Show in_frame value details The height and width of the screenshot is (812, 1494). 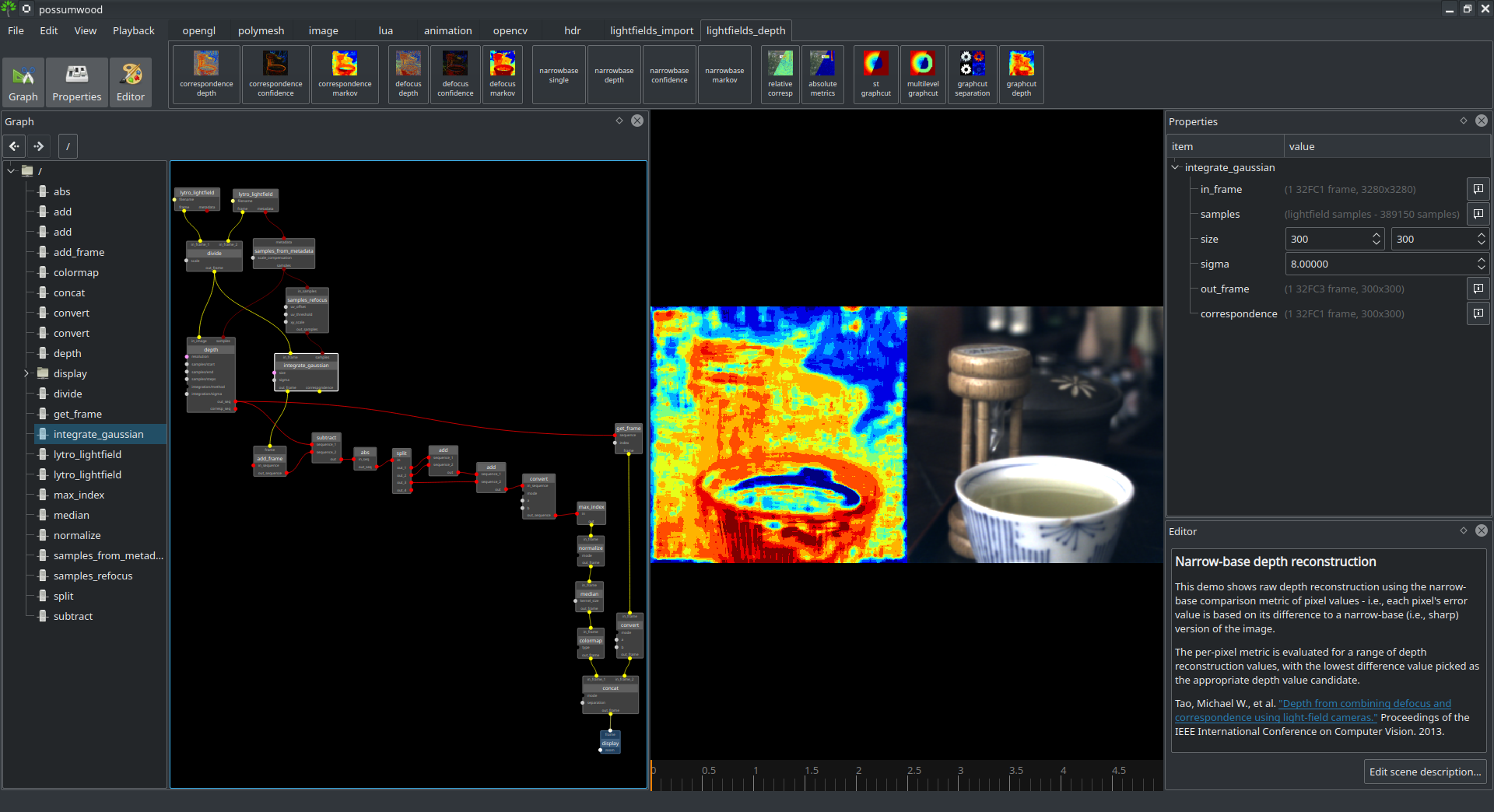[1478, 189]
